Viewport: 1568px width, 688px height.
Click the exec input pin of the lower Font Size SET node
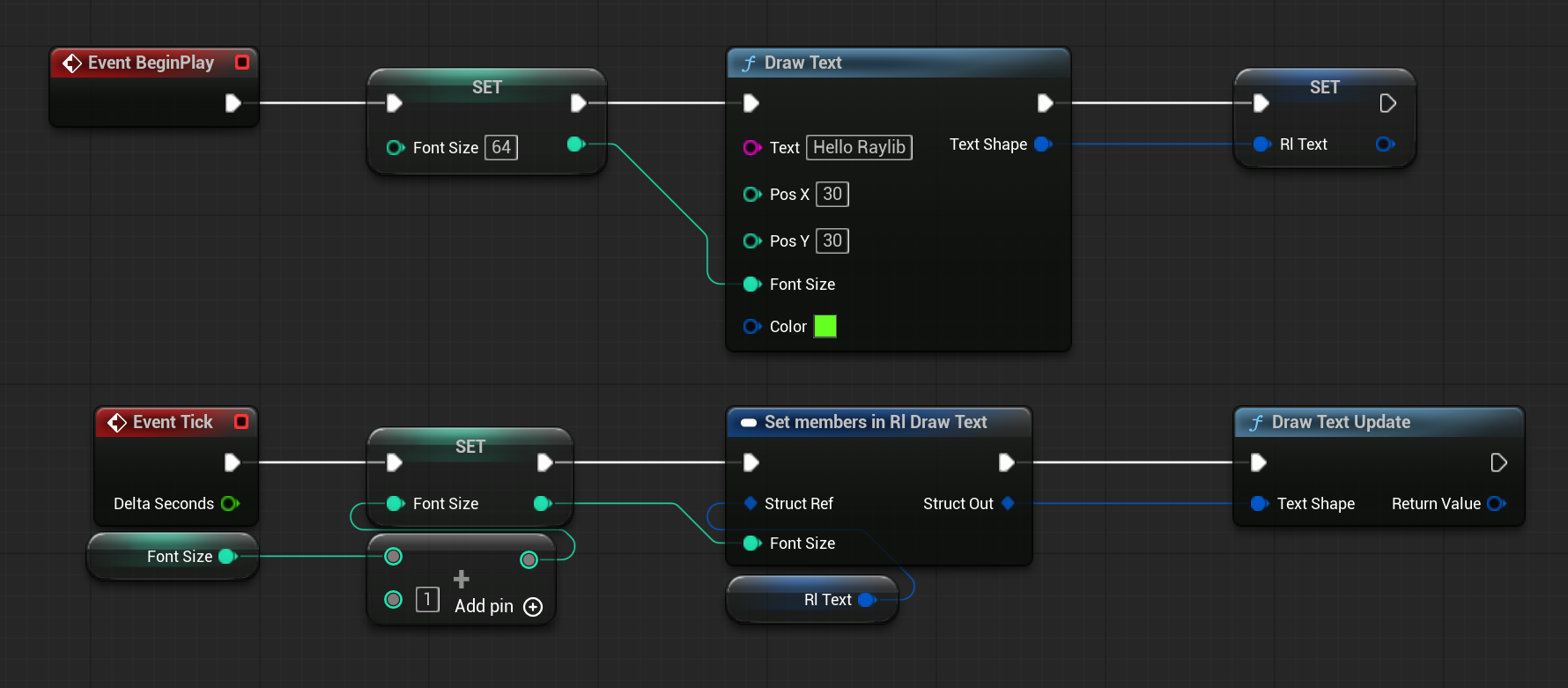[395, 462]
